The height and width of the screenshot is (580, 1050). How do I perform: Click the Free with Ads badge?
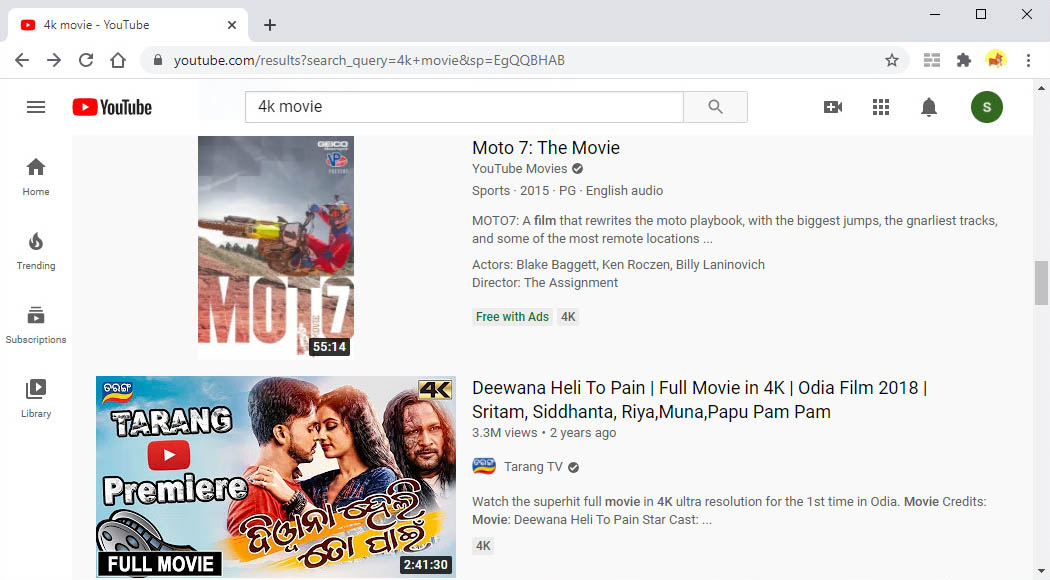[x=511, y=316]
